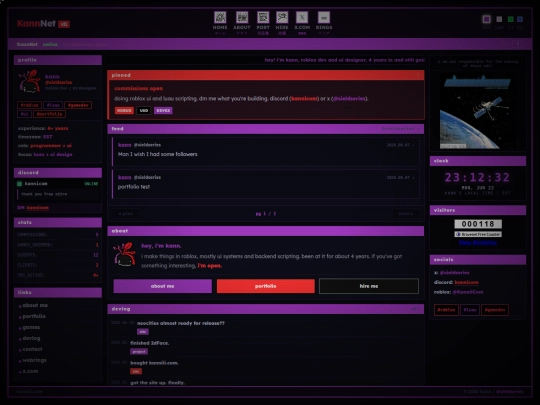Open the X.COM nav icon
Screen dimensions: 540x405
point(302,23)
